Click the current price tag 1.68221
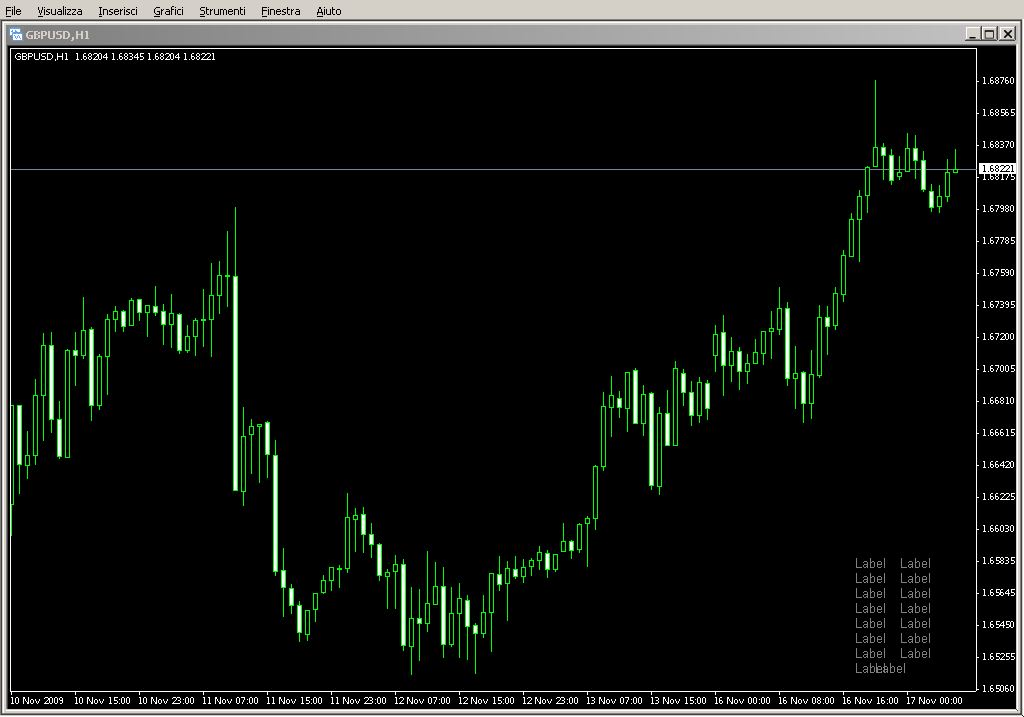The image size is (1024, 717). point(998,168)
